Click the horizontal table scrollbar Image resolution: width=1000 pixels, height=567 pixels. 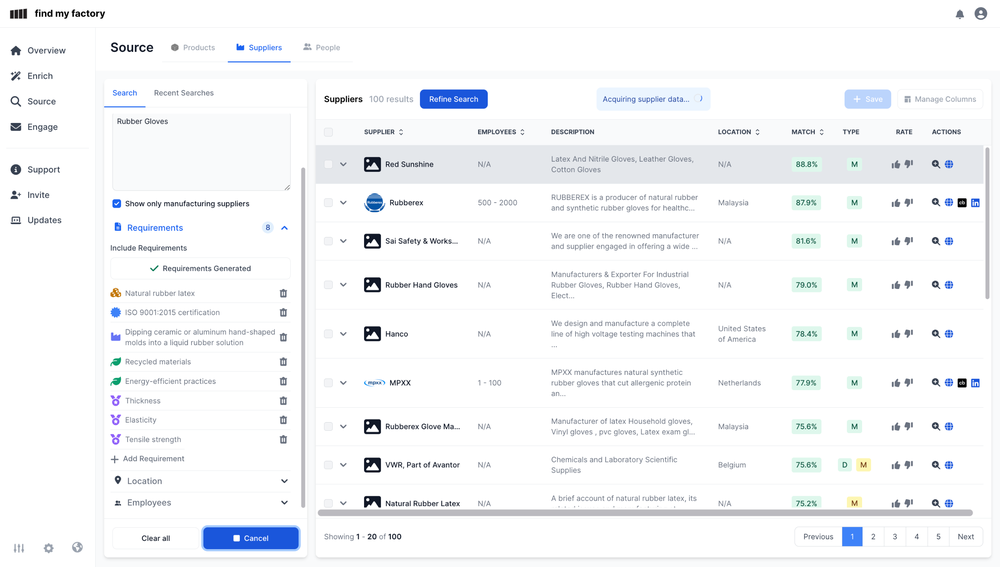(x=645, y=513)
